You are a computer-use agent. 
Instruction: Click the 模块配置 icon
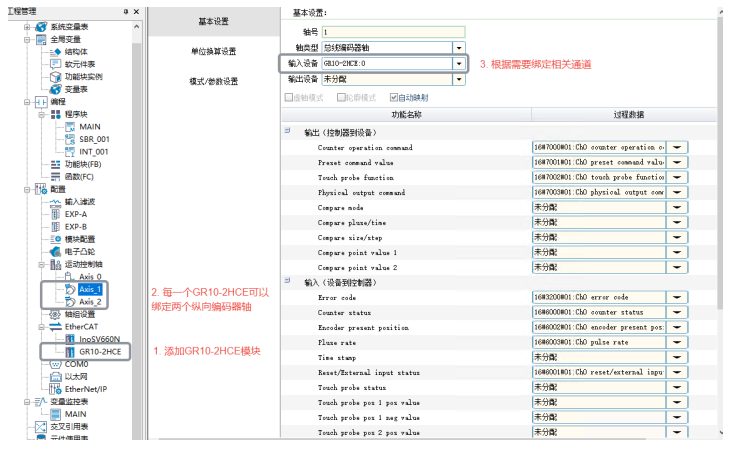[55, 239]
